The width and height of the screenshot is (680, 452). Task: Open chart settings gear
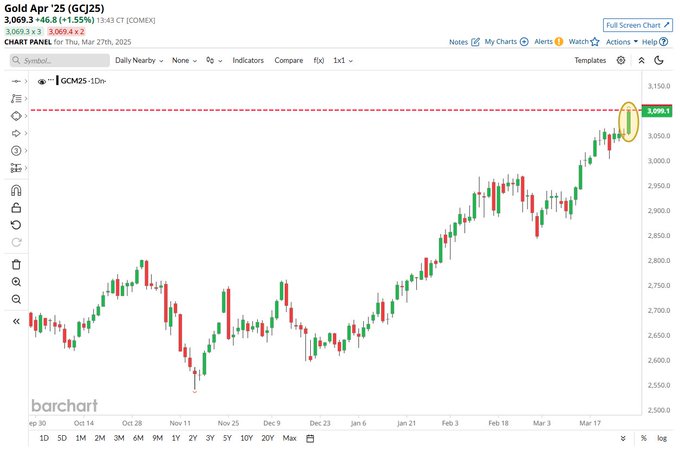(621, 60)
